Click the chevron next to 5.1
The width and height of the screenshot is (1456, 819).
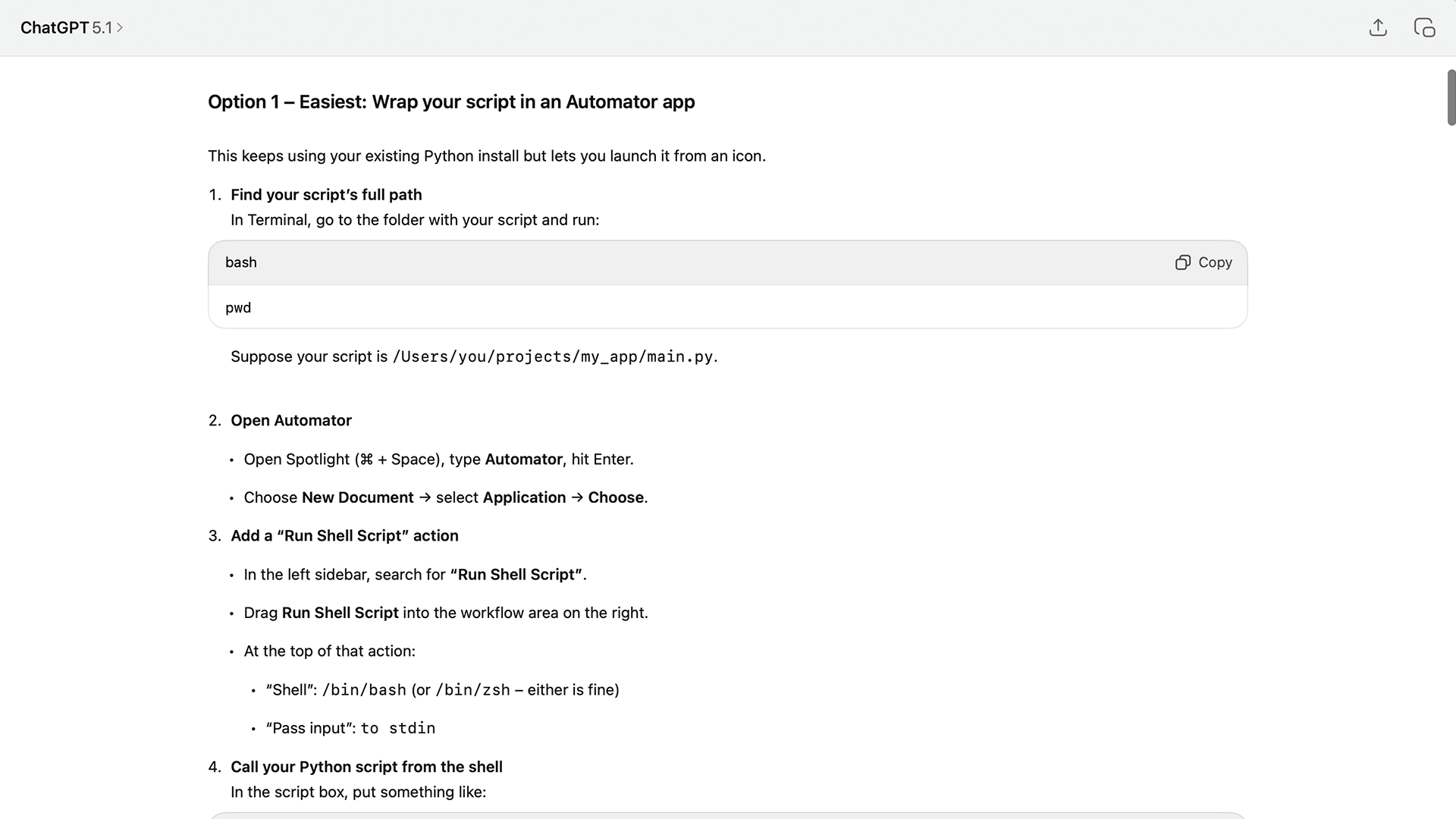click(x=120, y=28)
